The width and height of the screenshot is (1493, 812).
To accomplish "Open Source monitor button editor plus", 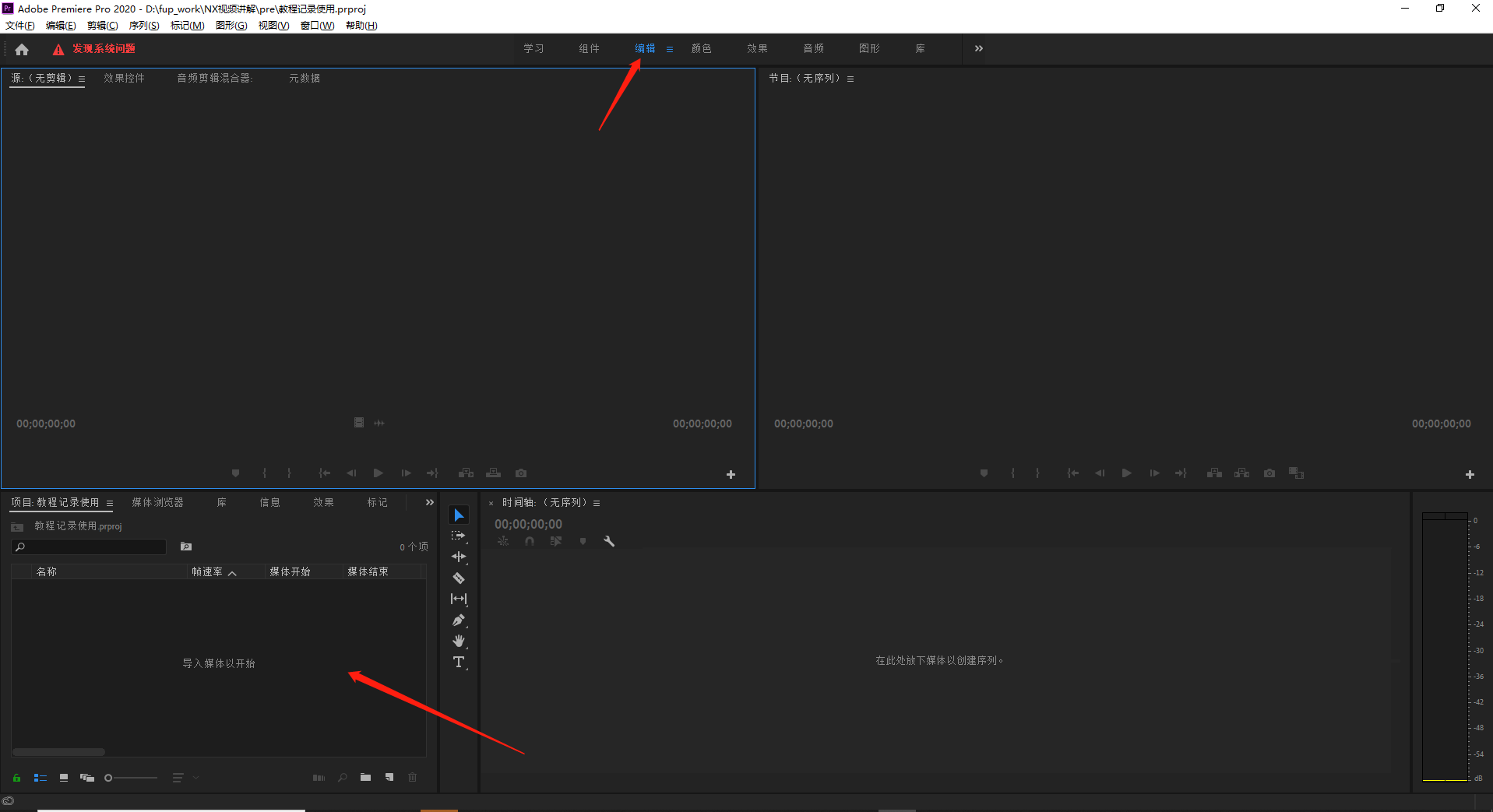I will tap(731, 474).
